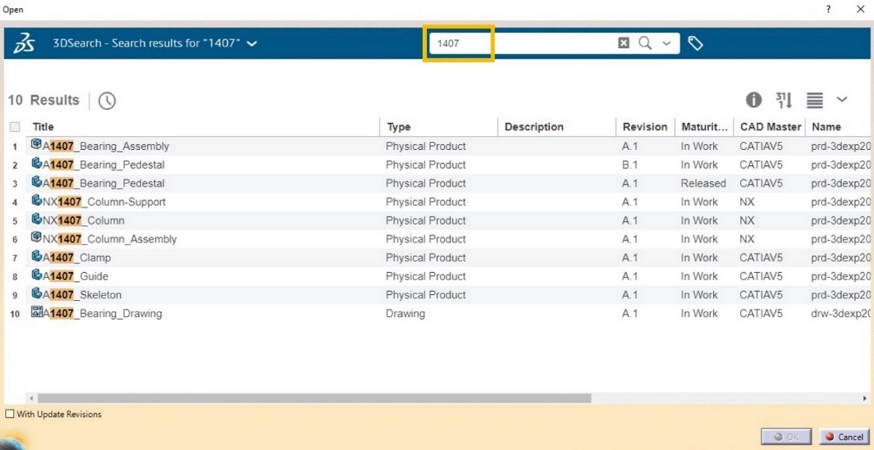Open the tag (6WTags) icon
This screenshot has height=450, width=874.
[695, 43]
